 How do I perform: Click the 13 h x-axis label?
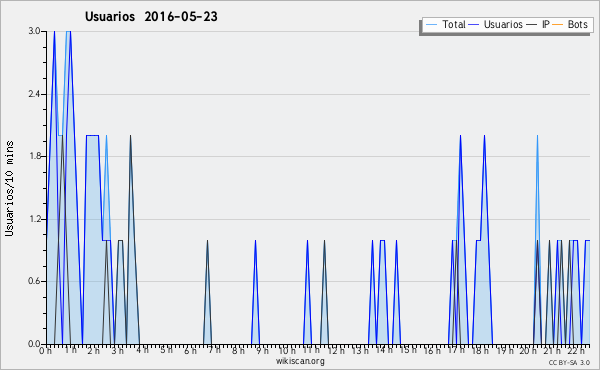pos(360,350)
